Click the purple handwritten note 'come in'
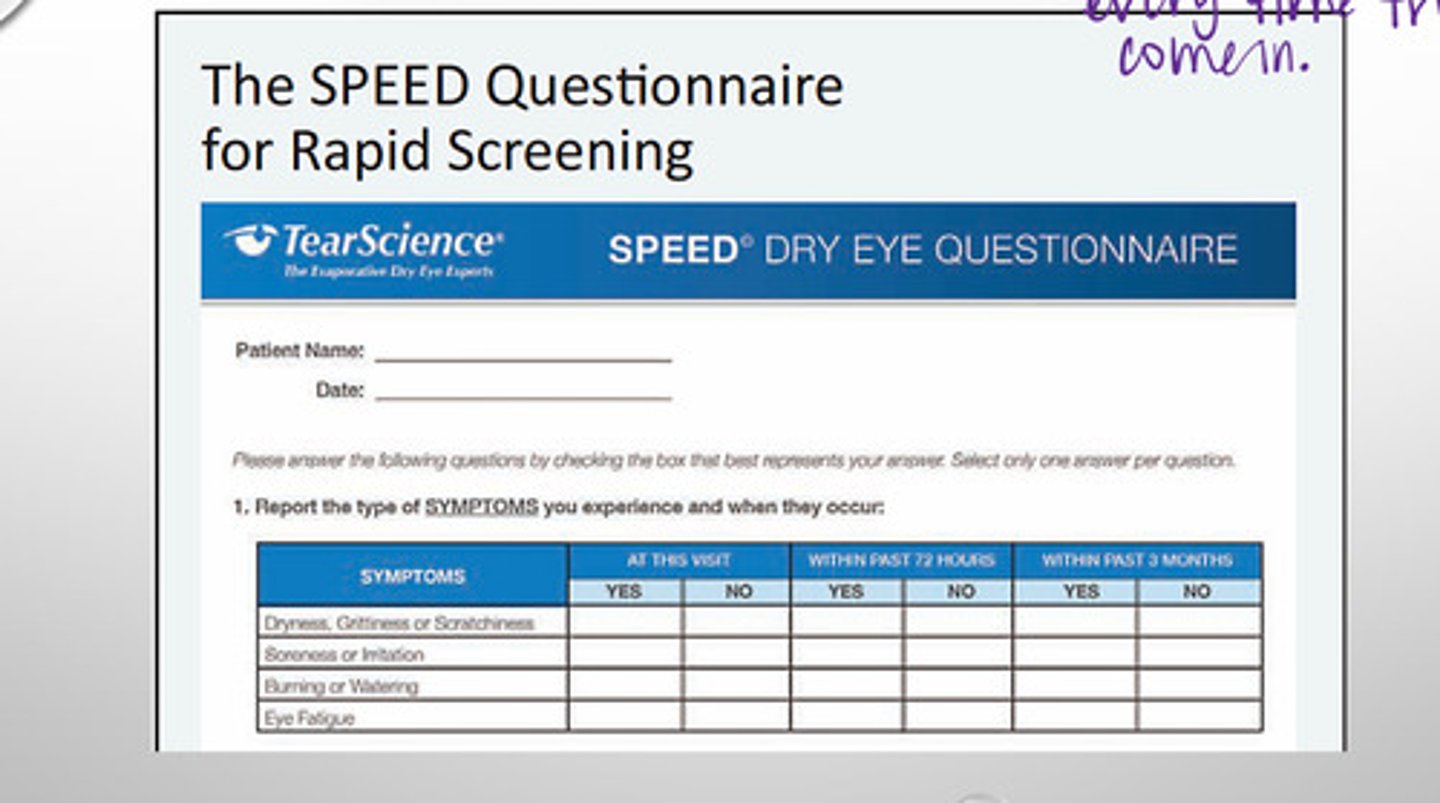This screenshot has height=803, width=1440. coord(1213,55)
